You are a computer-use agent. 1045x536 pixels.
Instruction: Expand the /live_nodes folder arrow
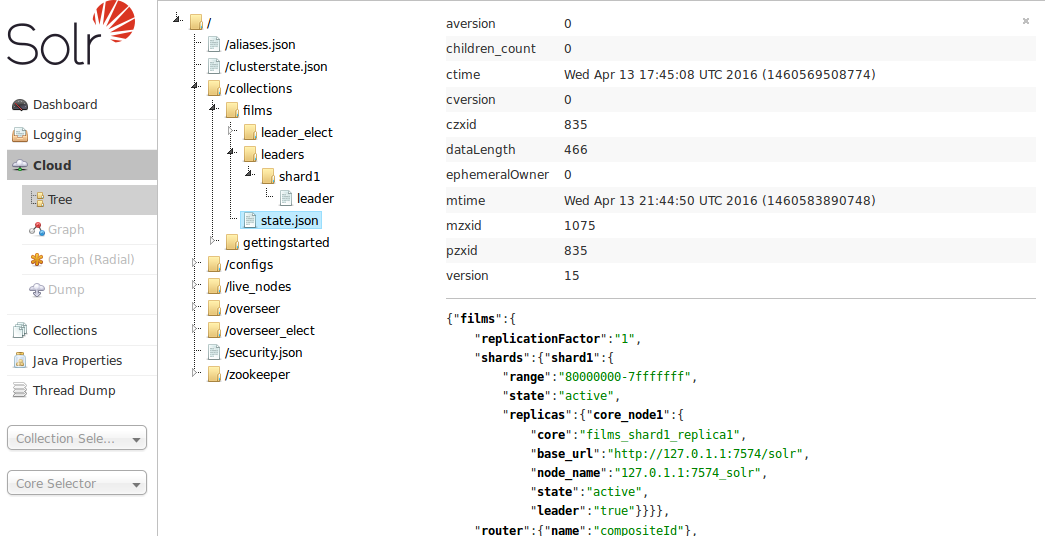coord(195,286)
